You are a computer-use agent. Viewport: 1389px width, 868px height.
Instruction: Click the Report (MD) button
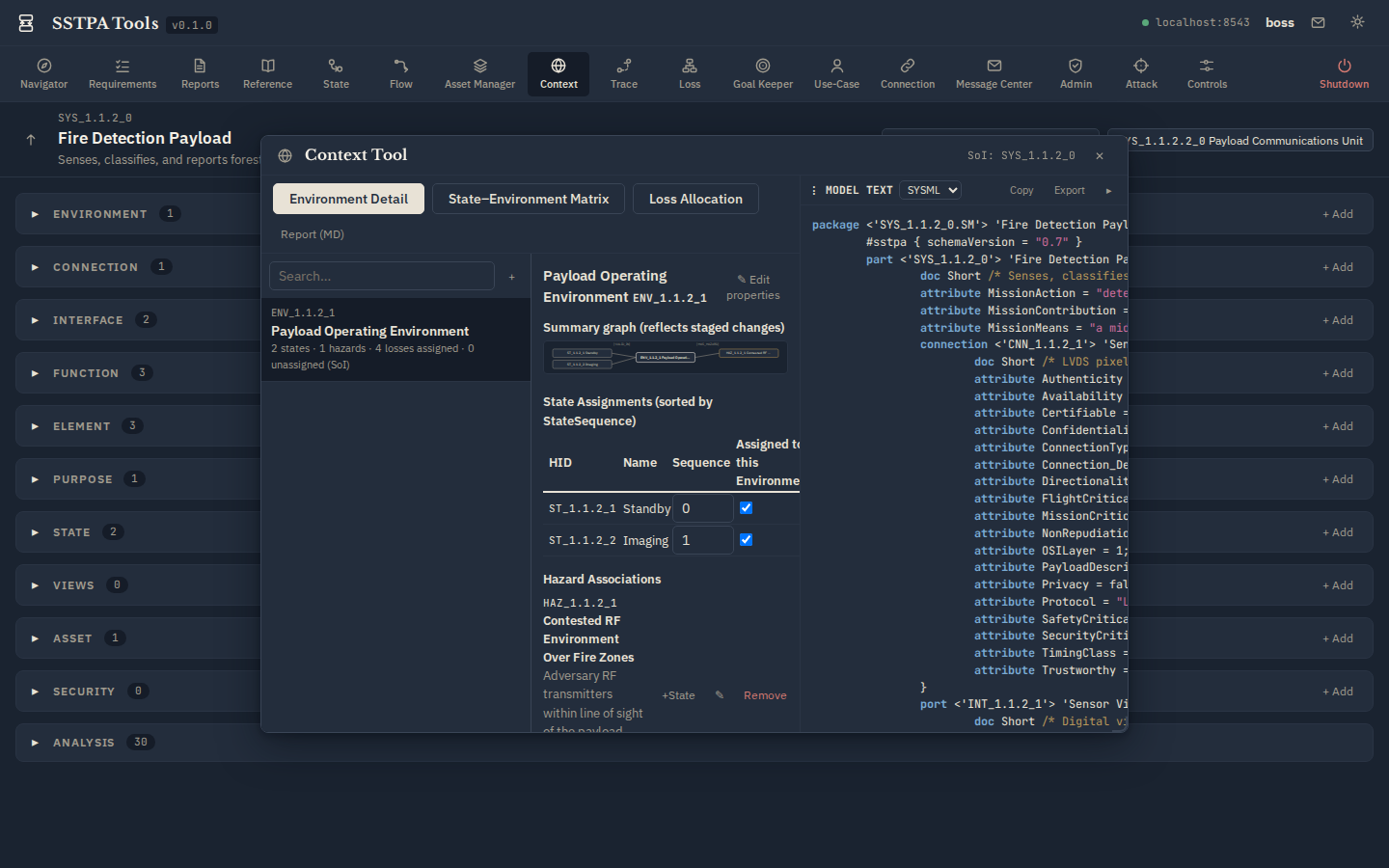pyautogui.click(x=313, y=234)
